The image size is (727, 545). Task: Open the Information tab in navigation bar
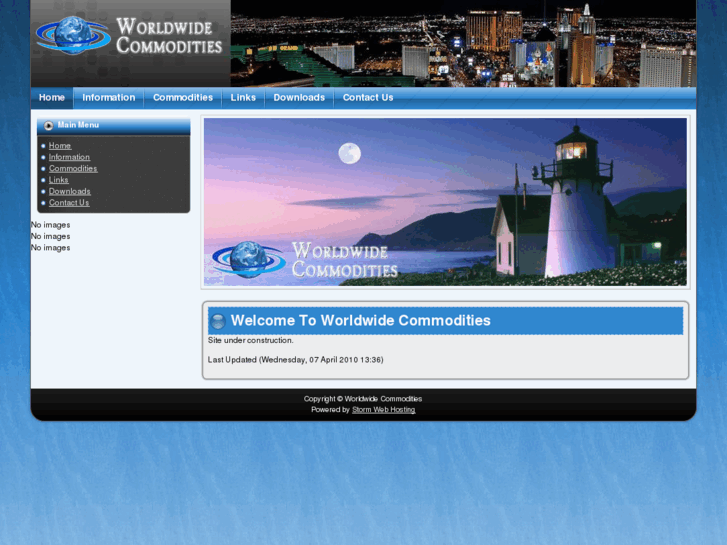click(x=108, y=98)
